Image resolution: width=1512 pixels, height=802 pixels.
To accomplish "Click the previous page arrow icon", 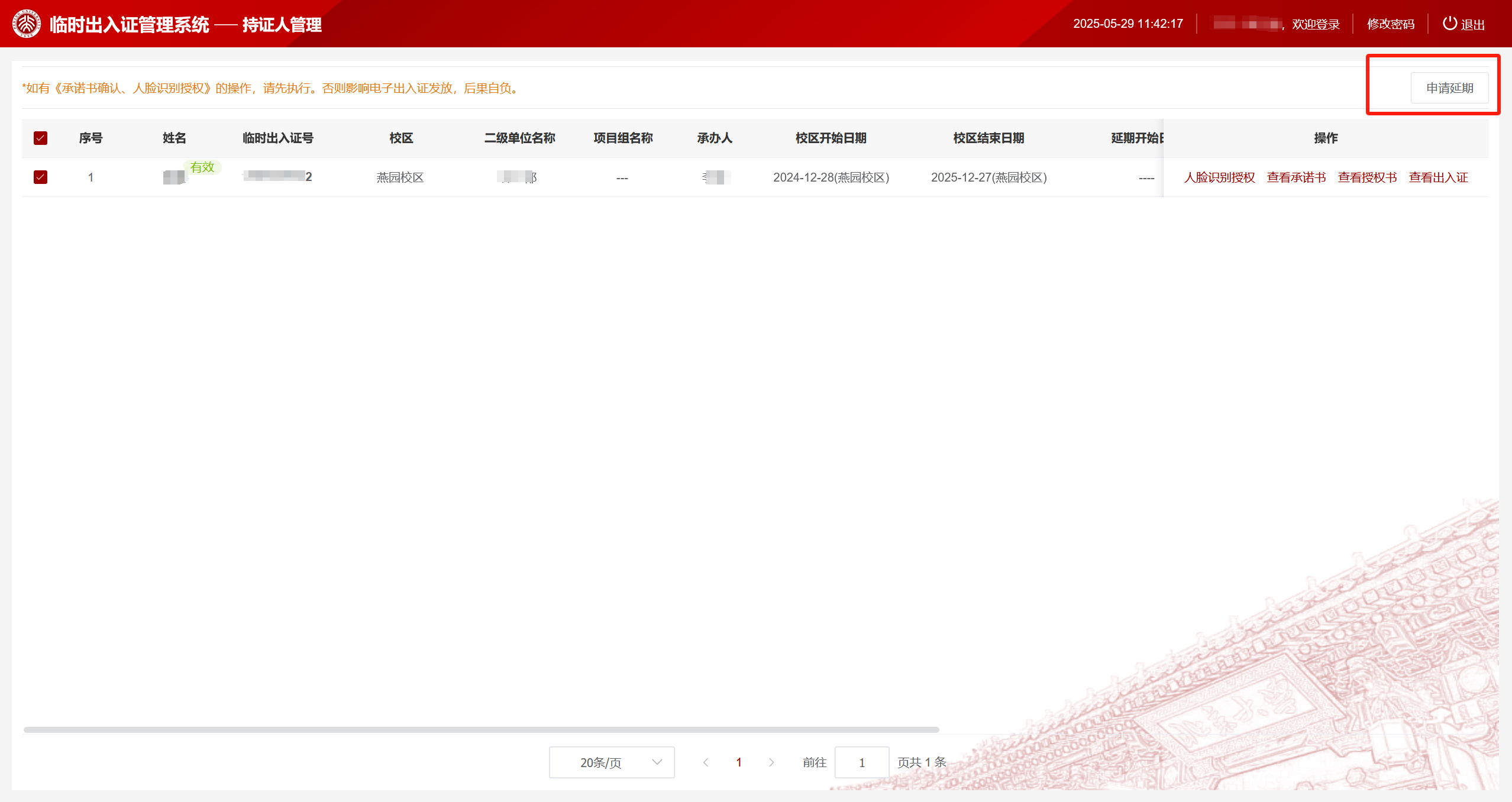I will (x=706, y=762).
